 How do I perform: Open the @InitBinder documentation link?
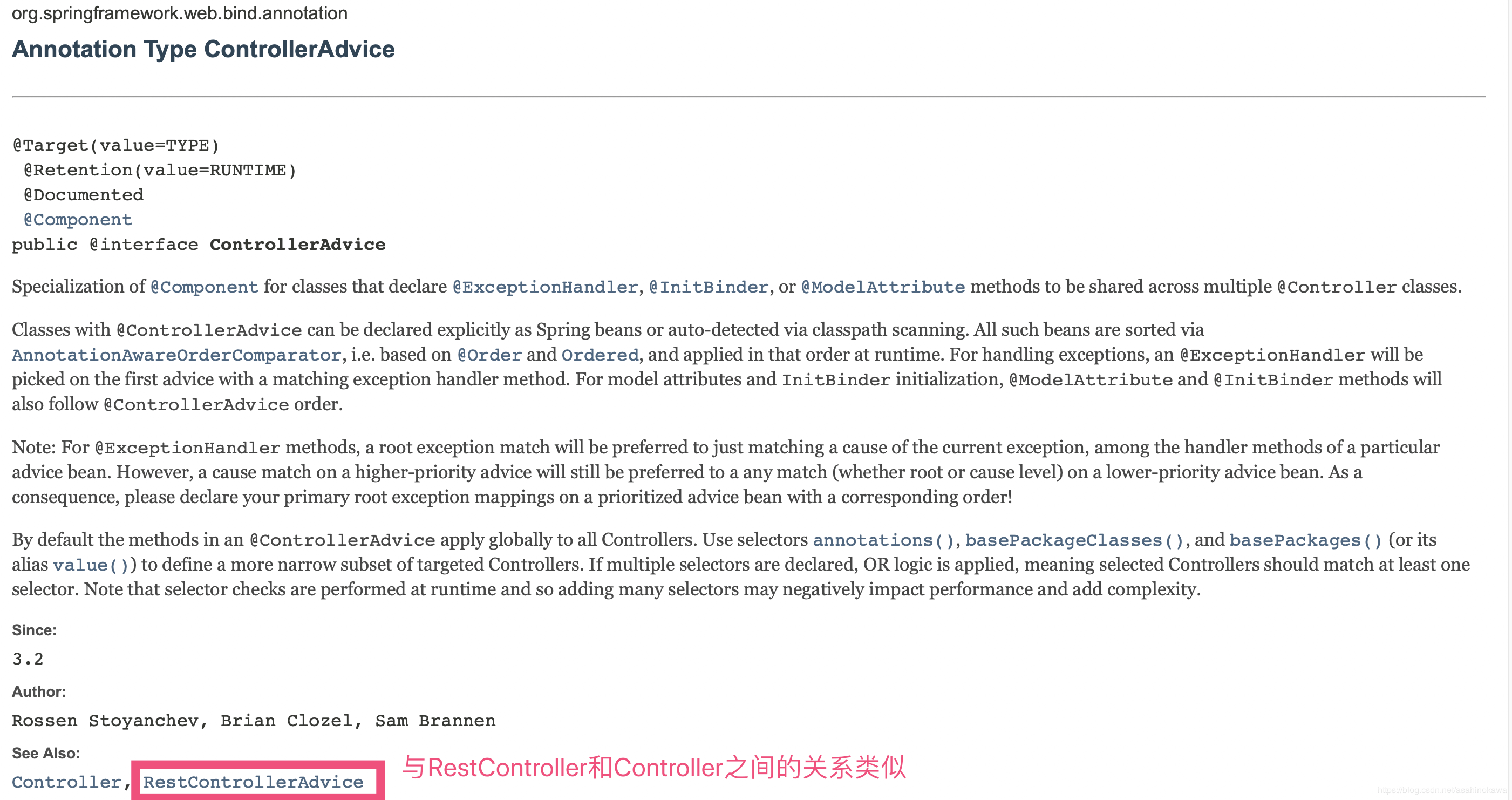709,287
